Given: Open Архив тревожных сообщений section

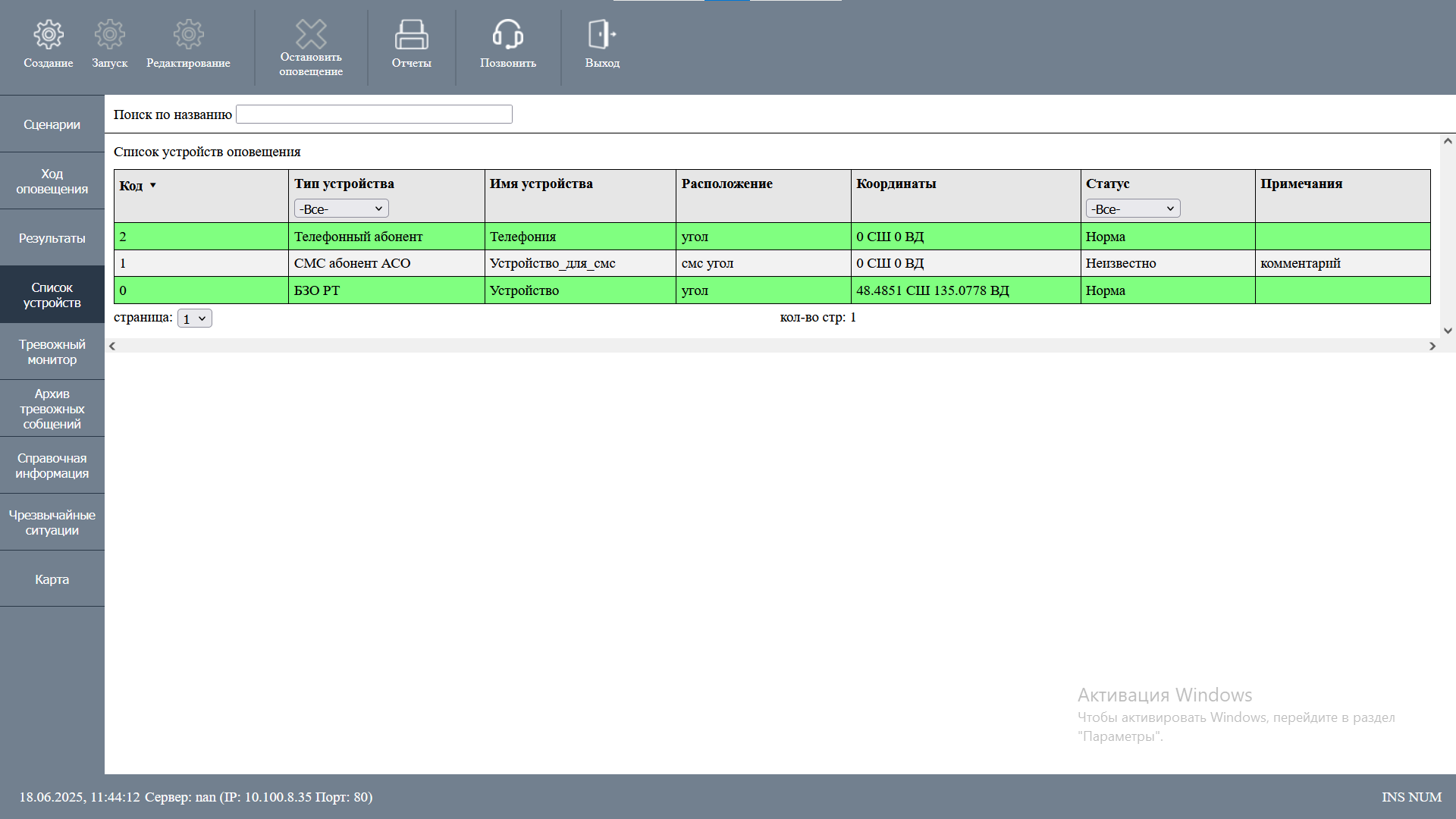Looking at the screenshot, I should (x=52, y=409).
